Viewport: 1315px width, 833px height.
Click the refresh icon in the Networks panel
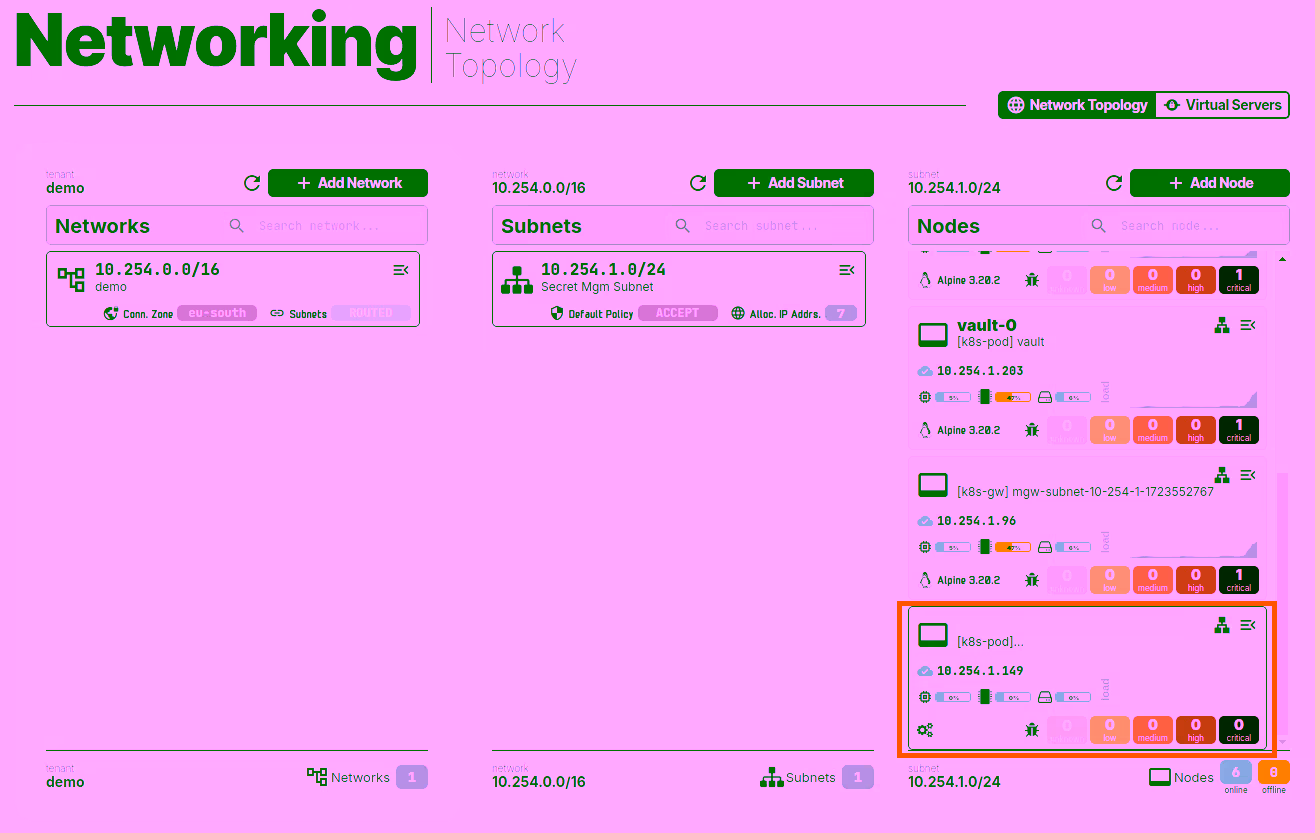coord(251,183)
